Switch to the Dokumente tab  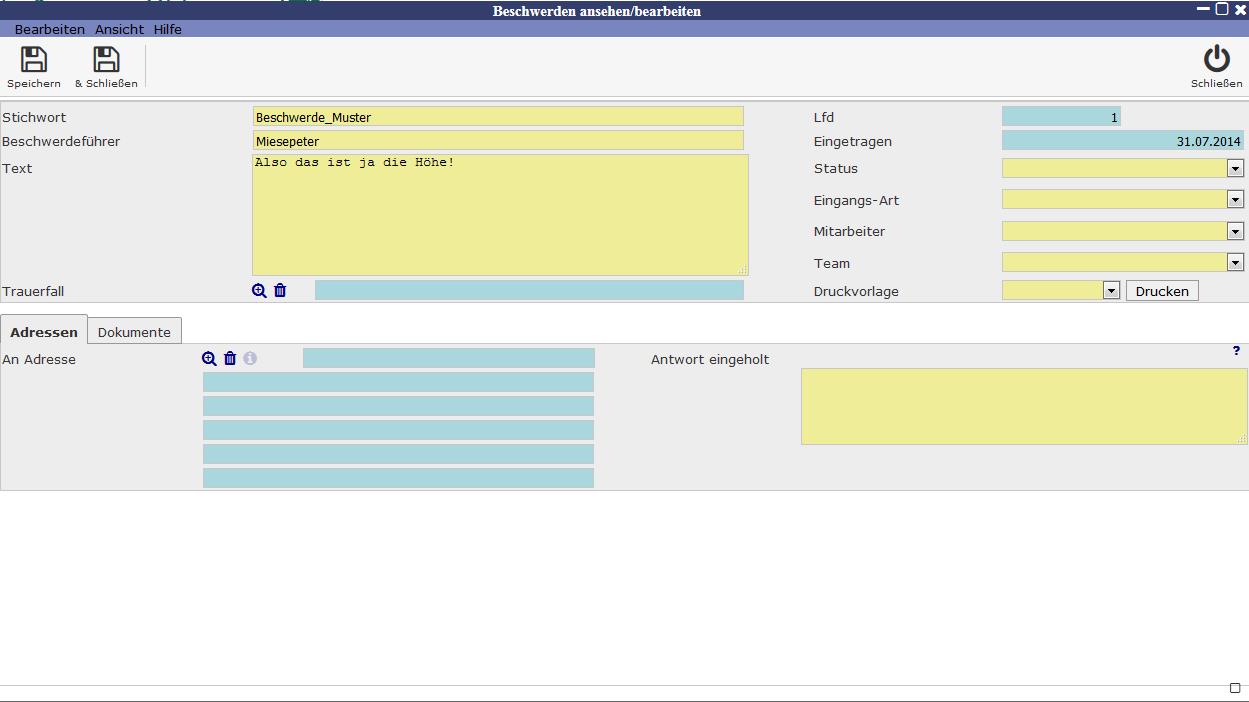point(134,332)
